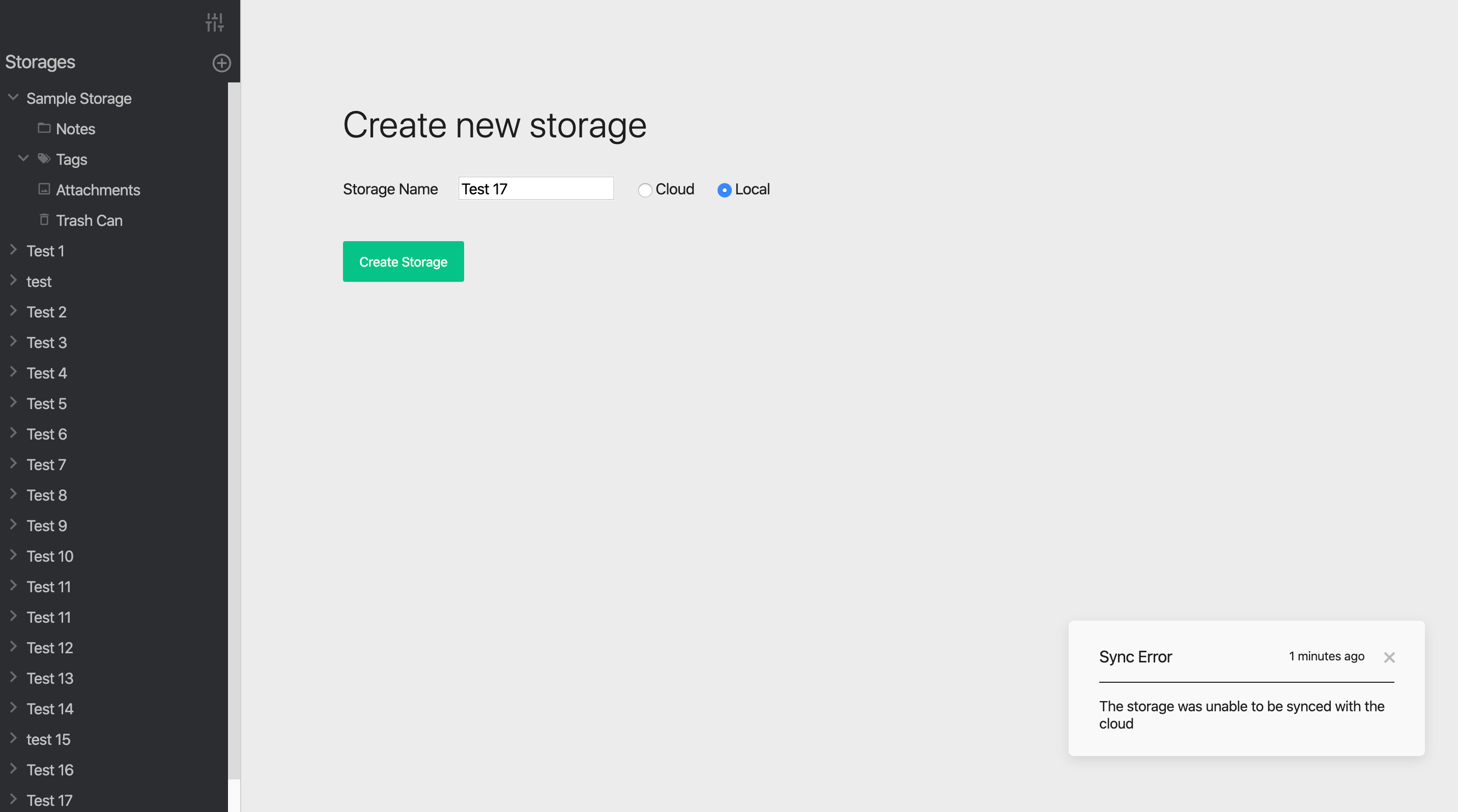Collapse the Sample Storage tree

14,97
